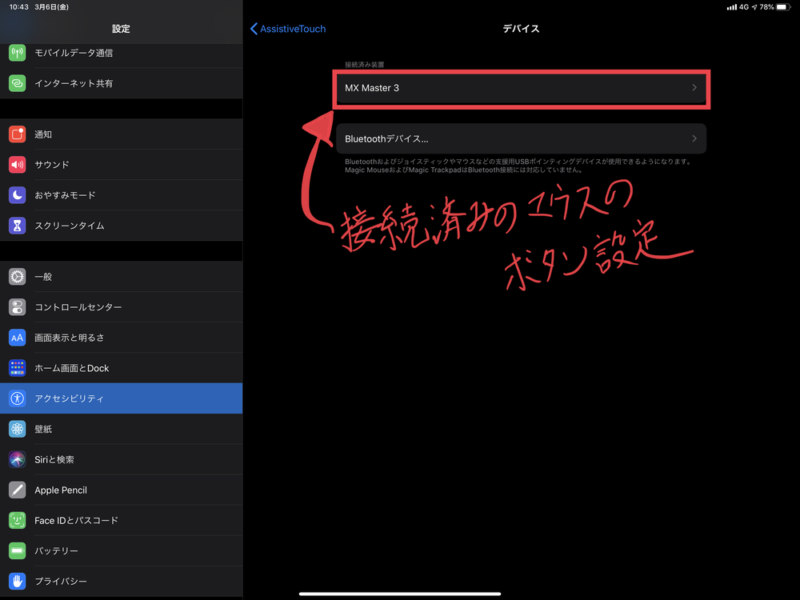800x600 pixels.
Task: Tap the Display & Brightness (画面表示と明るさ) AA icon
Action: tap(17, 338)
